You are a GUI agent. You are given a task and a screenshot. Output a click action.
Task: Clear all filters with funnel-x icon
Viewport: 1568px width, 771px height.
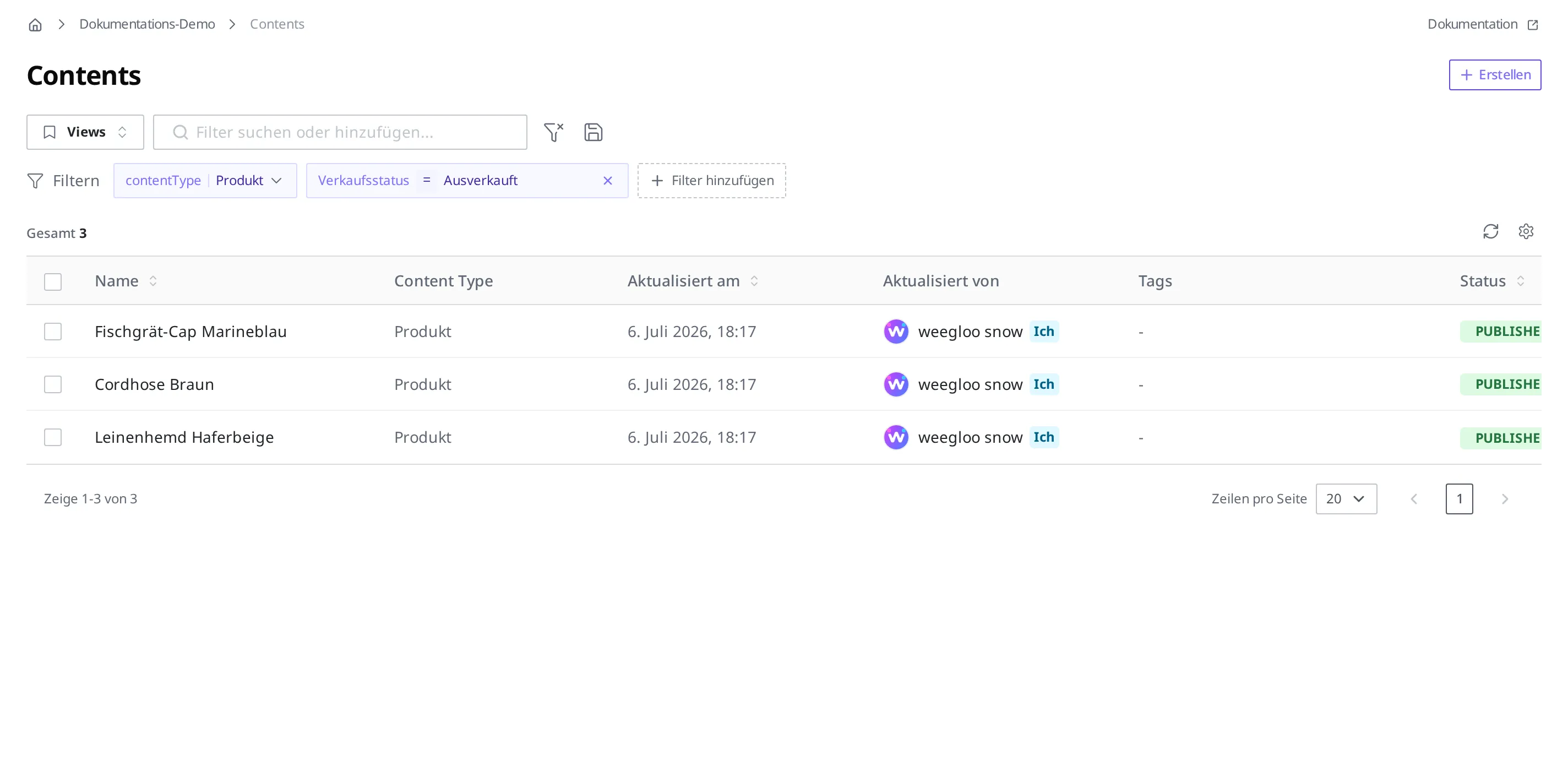[x=553, y=132]
